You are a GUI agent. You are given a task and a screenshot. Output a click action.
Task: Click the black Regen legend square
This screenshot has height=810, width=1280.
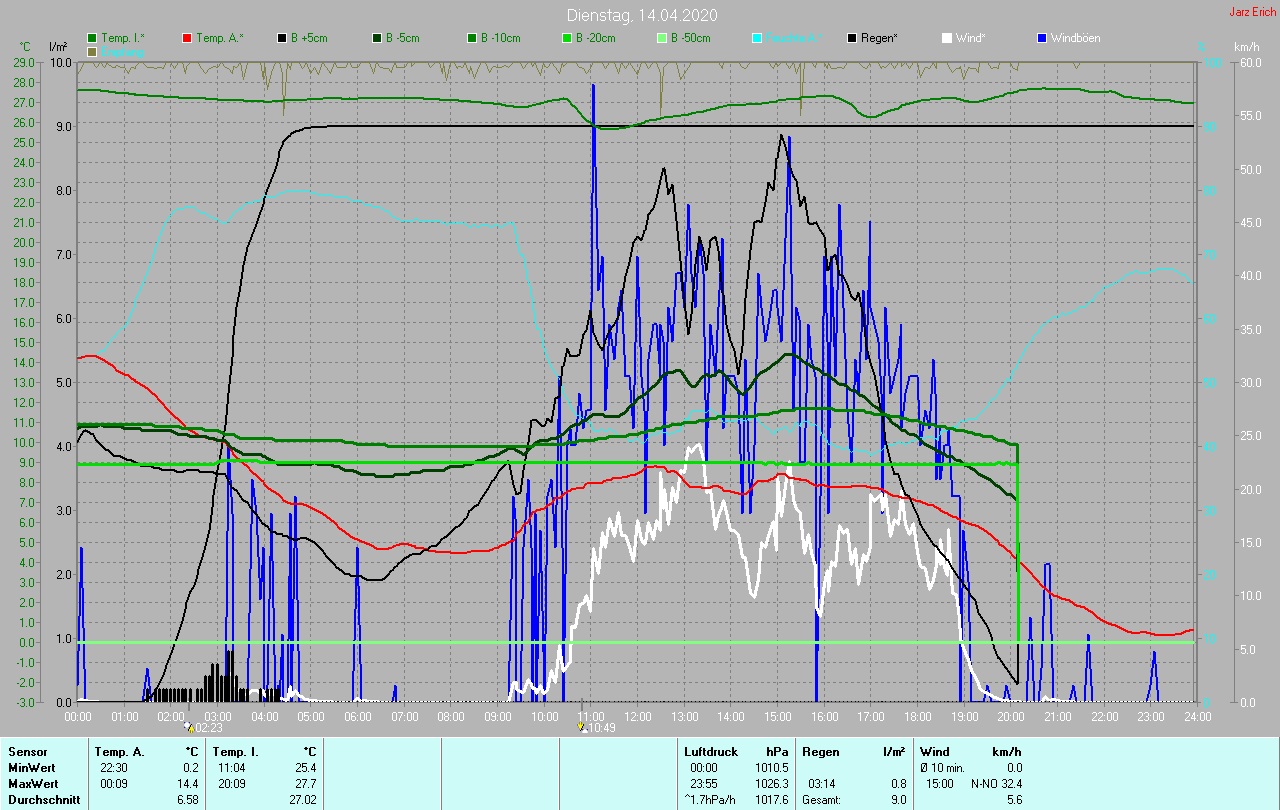click(851, 38)
